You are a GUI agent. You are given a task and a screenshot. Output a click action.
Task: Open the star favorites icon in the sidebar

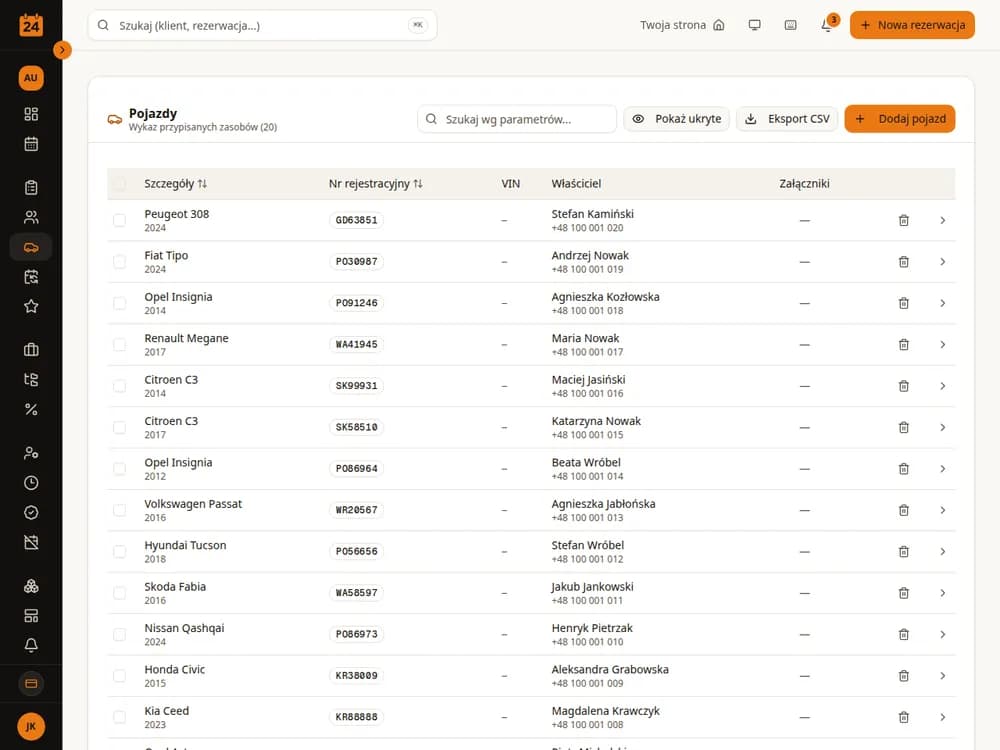pyautogui.click(x=31, y=306)
